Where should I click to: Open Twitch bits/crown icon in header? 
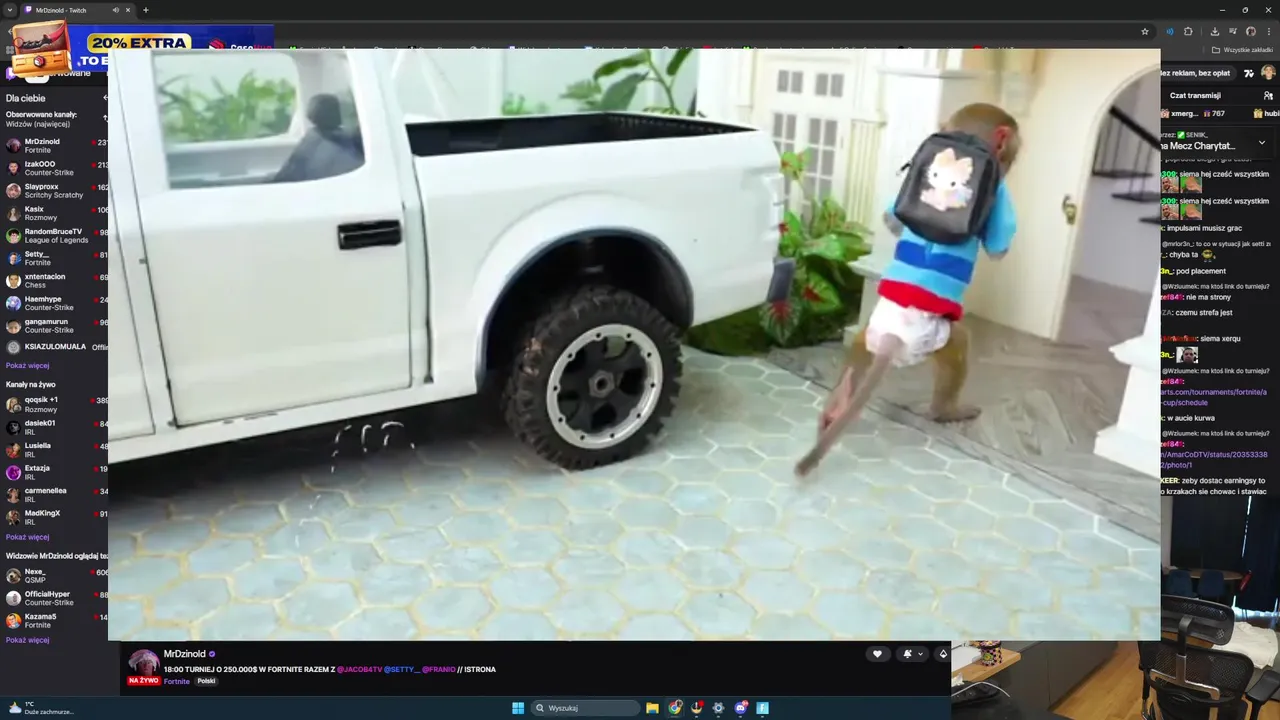[1249, 73]
